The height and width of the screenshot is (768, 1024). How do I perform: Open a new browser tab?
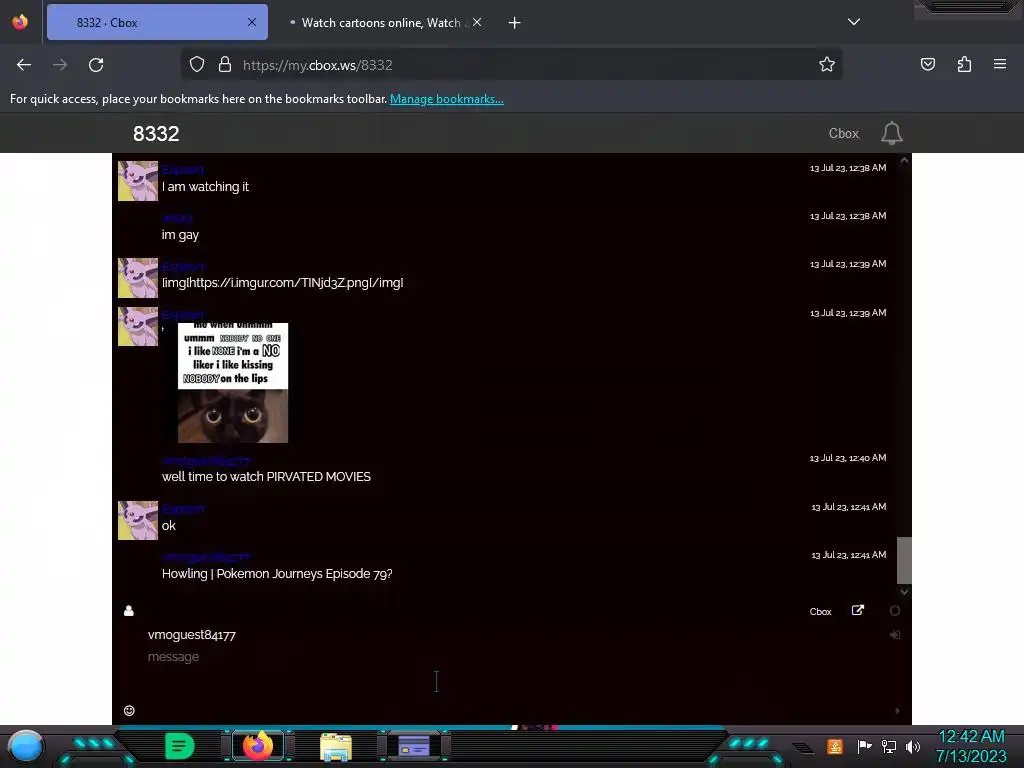(x=515, y=23)
